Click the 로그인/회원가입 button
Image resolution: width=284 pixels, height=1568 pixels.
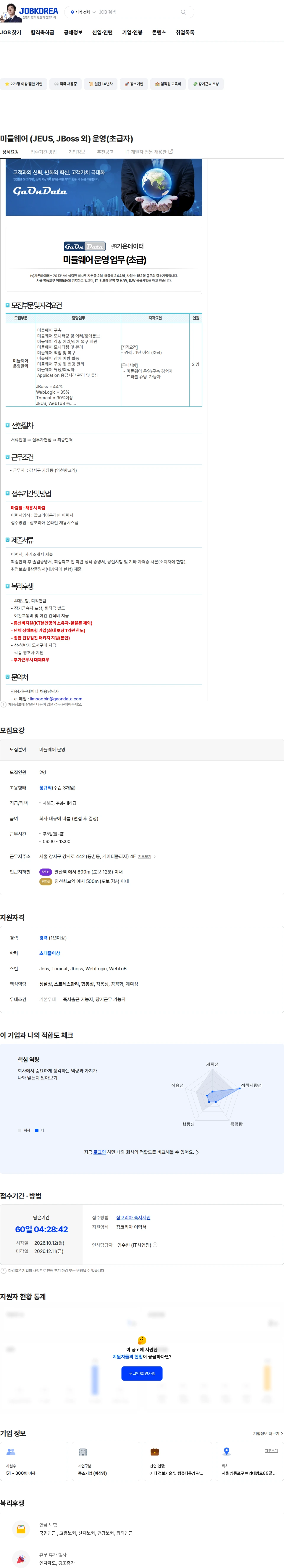click(x=142, y=1374)
